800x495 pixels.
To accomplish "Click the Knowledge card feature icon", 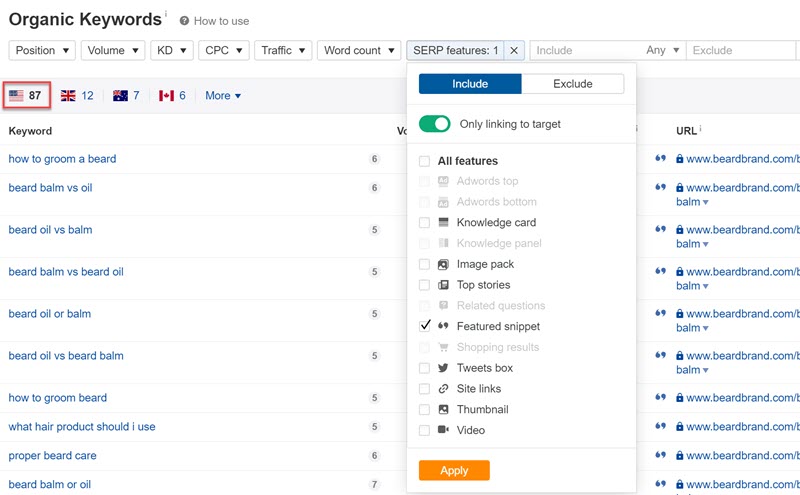I will click(x=443, y=222).
